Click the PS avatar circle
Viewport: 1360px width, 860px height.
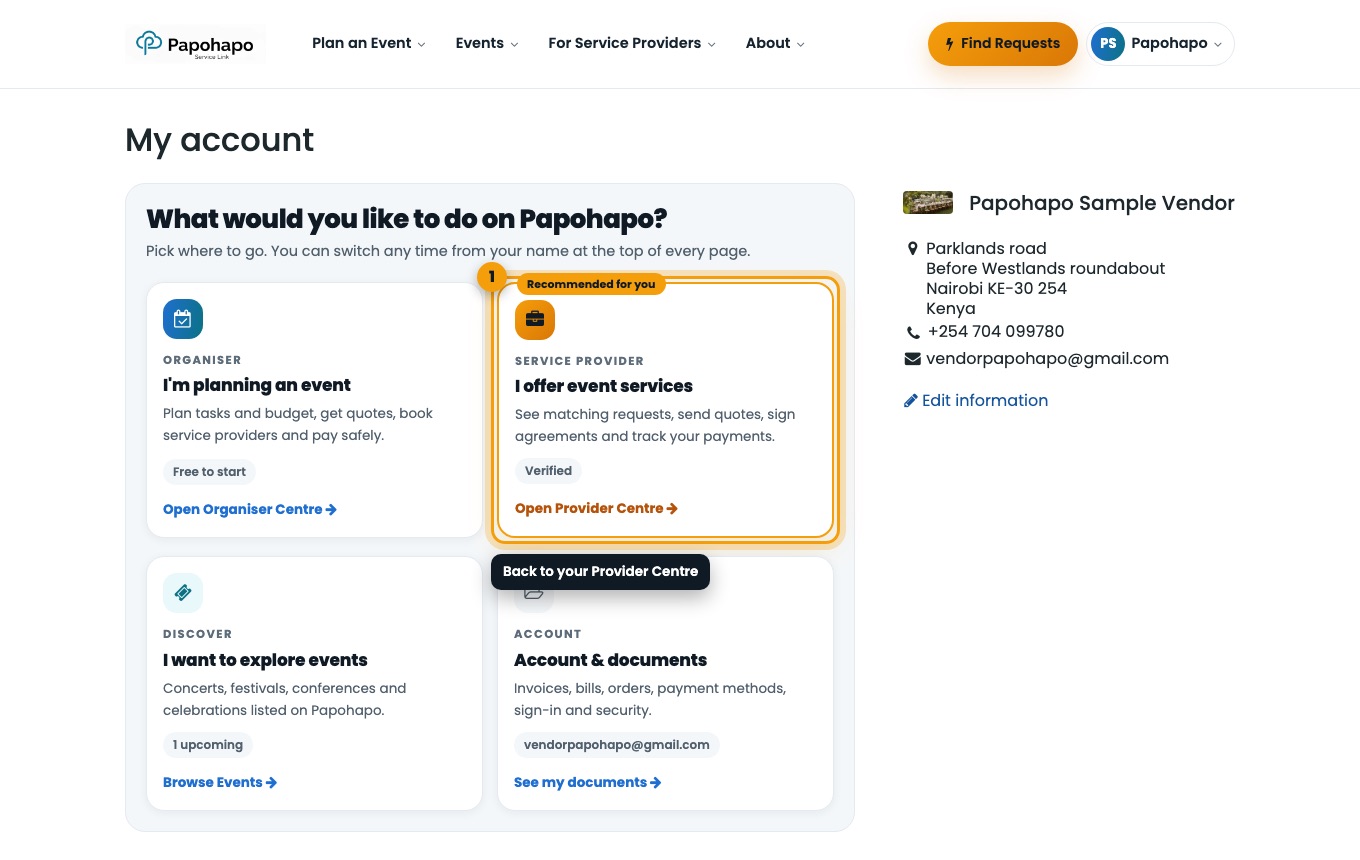[x=1108, y=44]
